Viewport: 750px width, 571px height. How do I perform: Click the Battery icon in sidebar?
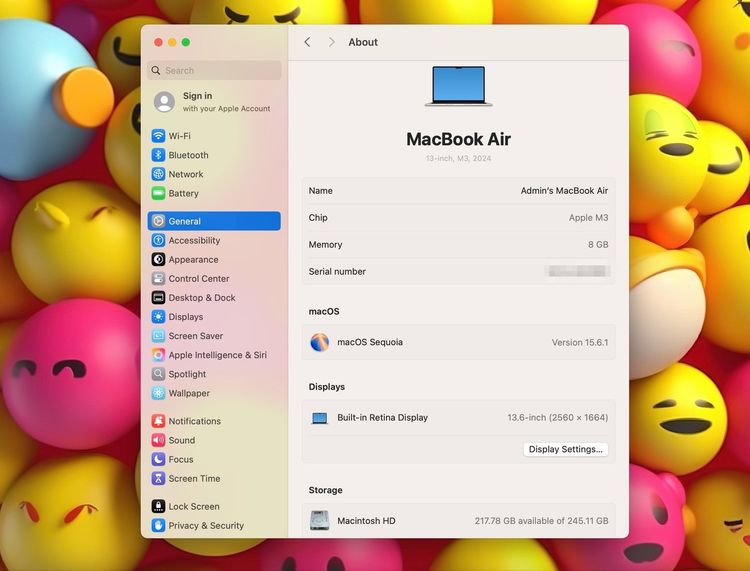coord(158,193)
